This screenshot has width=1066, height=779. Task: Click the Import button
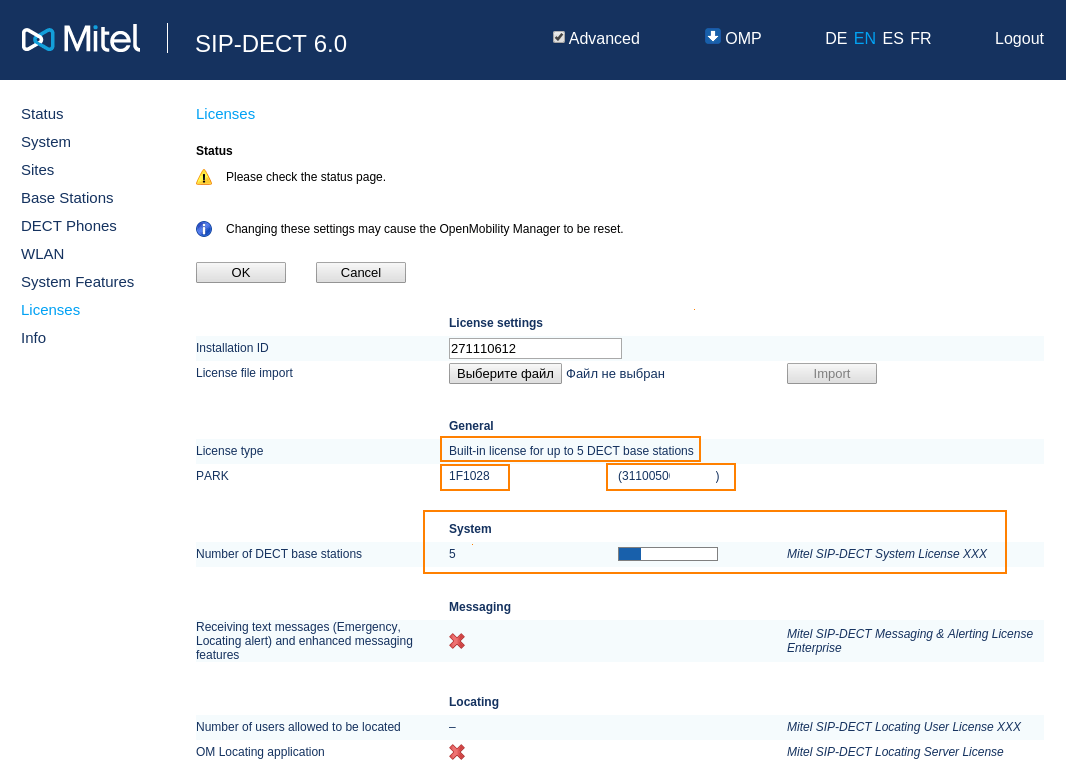[831, 374]
